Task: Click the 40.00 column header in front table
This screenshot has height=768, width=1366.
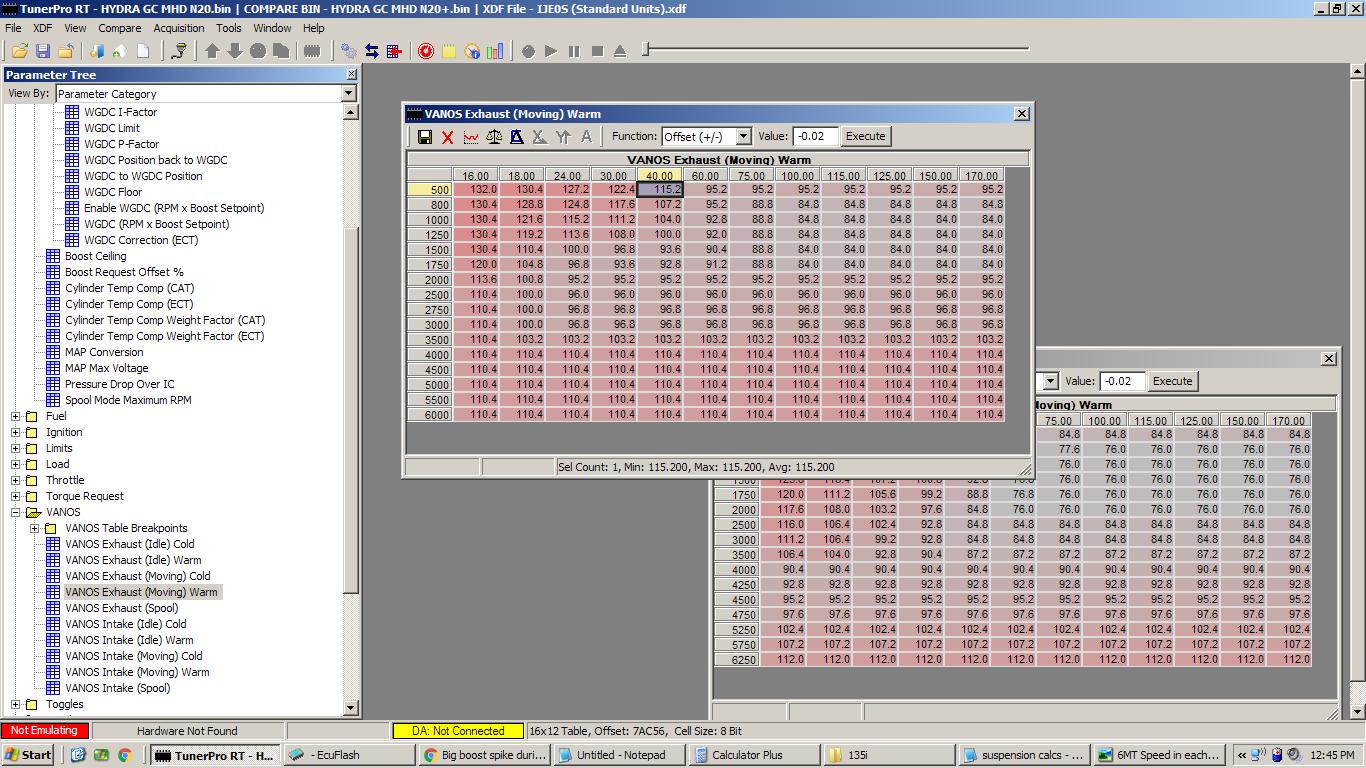Action: 660,176
